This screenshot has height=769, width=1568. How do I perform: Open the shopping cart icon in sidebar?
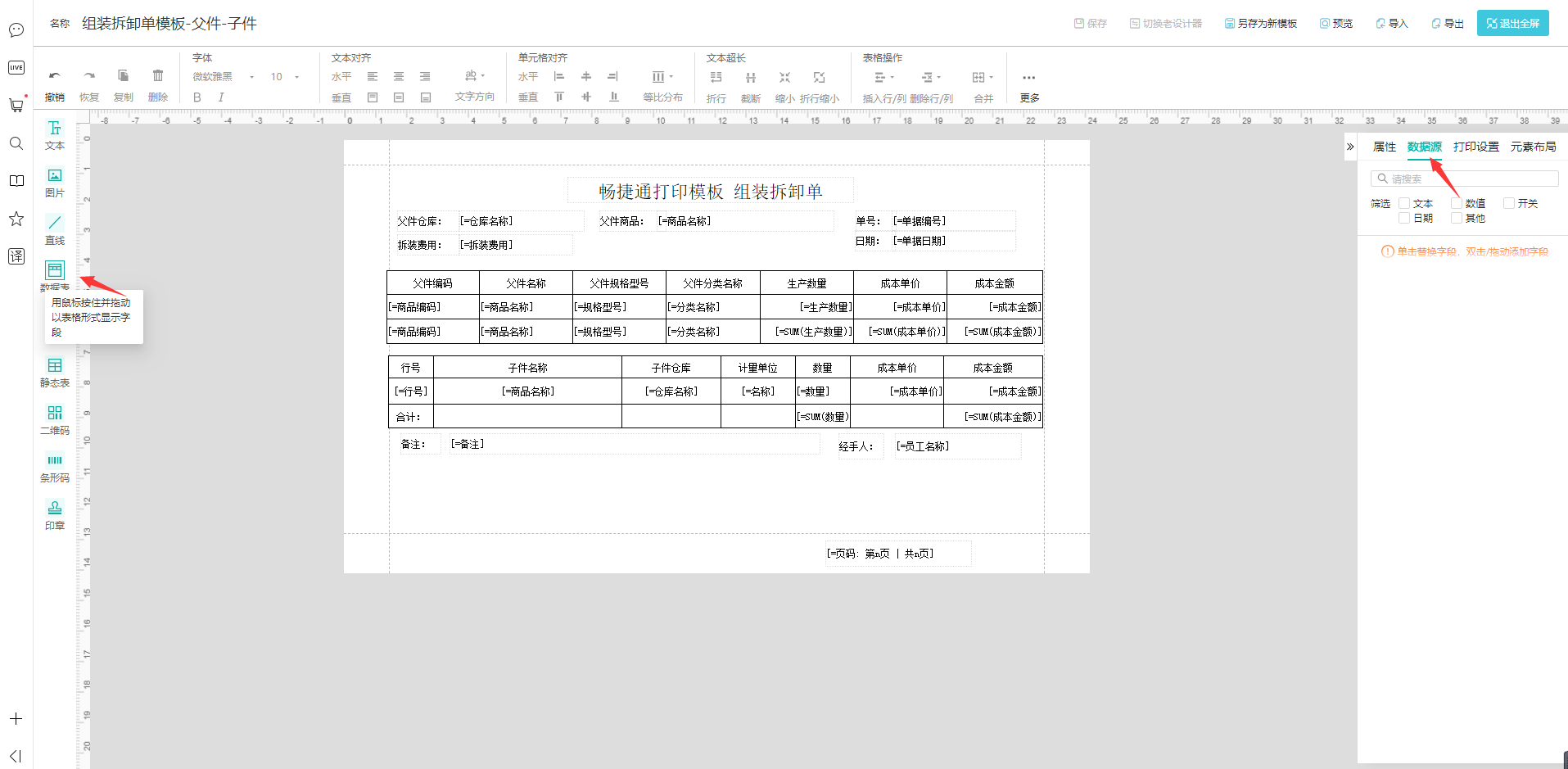[x=16, y=105]
